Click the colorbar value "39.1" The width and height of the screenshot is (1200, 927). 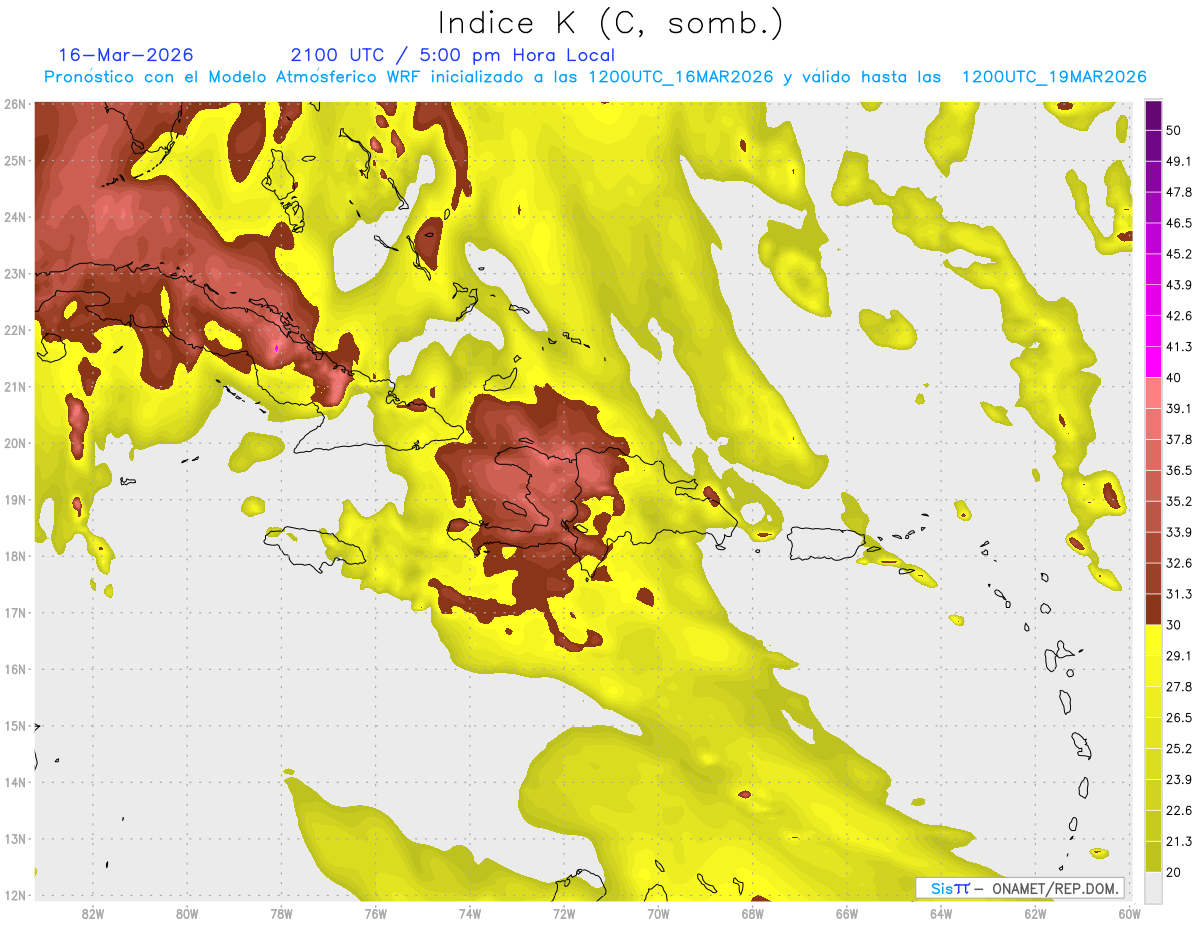click(1179, 408)
